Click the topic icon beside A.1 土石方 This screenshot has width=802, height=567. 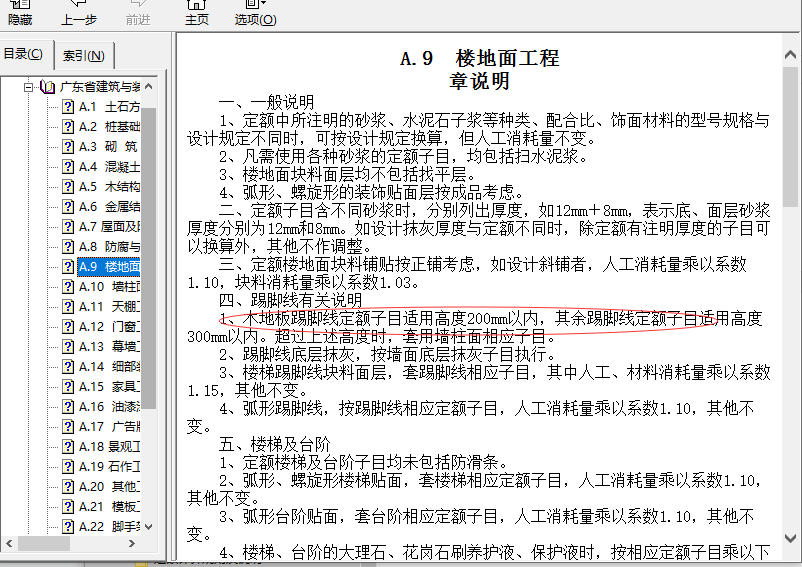point(68,107)
